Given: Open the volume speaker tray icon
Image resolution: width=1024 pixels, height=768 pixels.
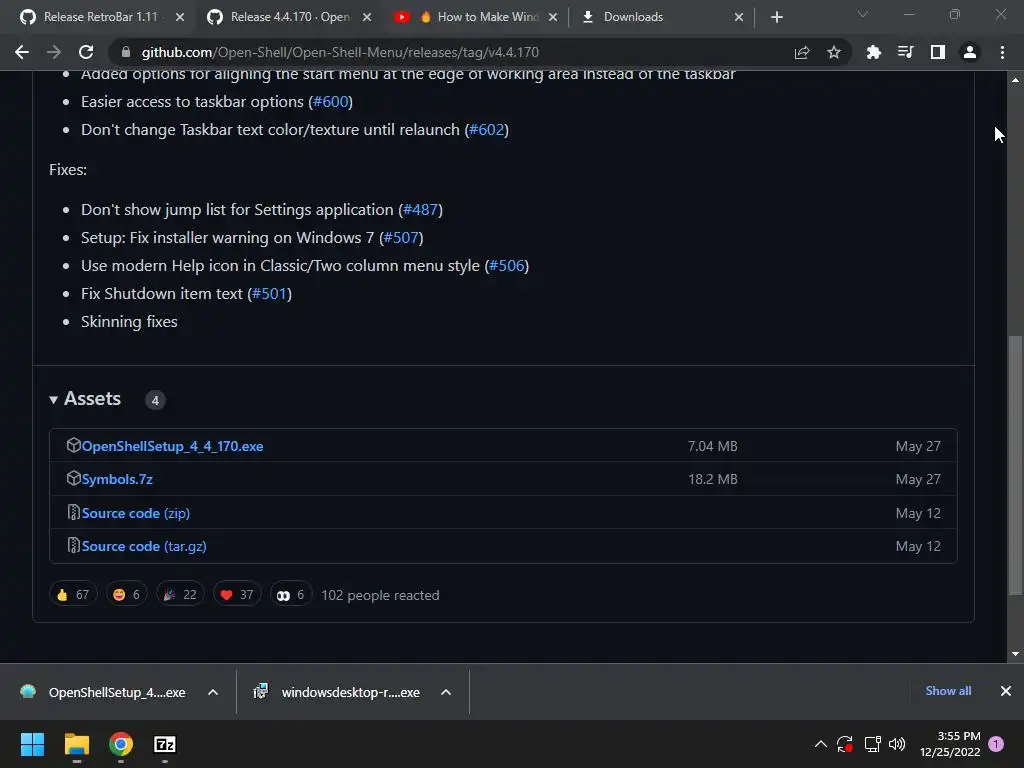Looking at the screenshot, I should (x=897, y=744).
